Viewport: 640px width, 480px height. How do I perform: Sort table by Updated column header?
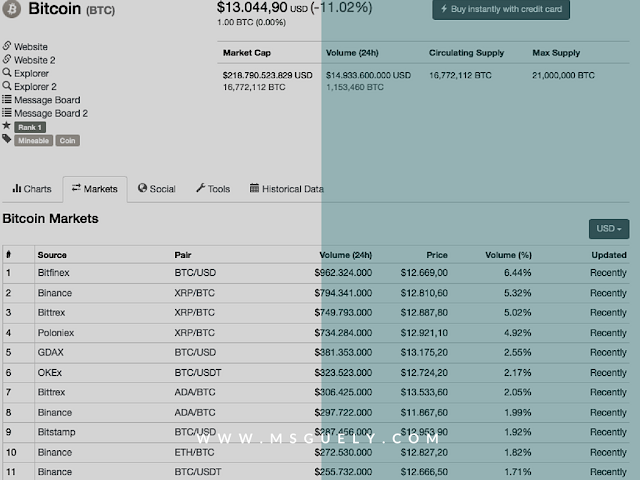pyautogui.click(x=609, y=255)
